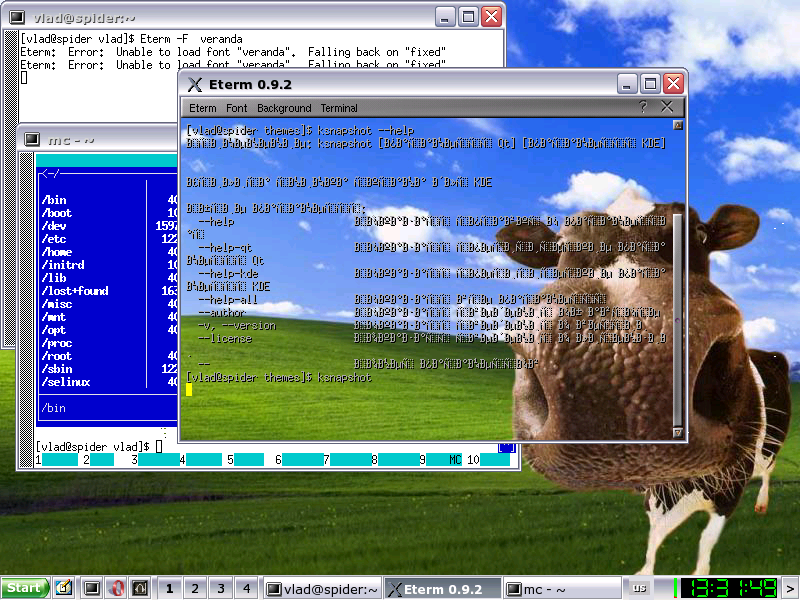Click the third quick-launch icon in taskbar

tap(141, 588)
